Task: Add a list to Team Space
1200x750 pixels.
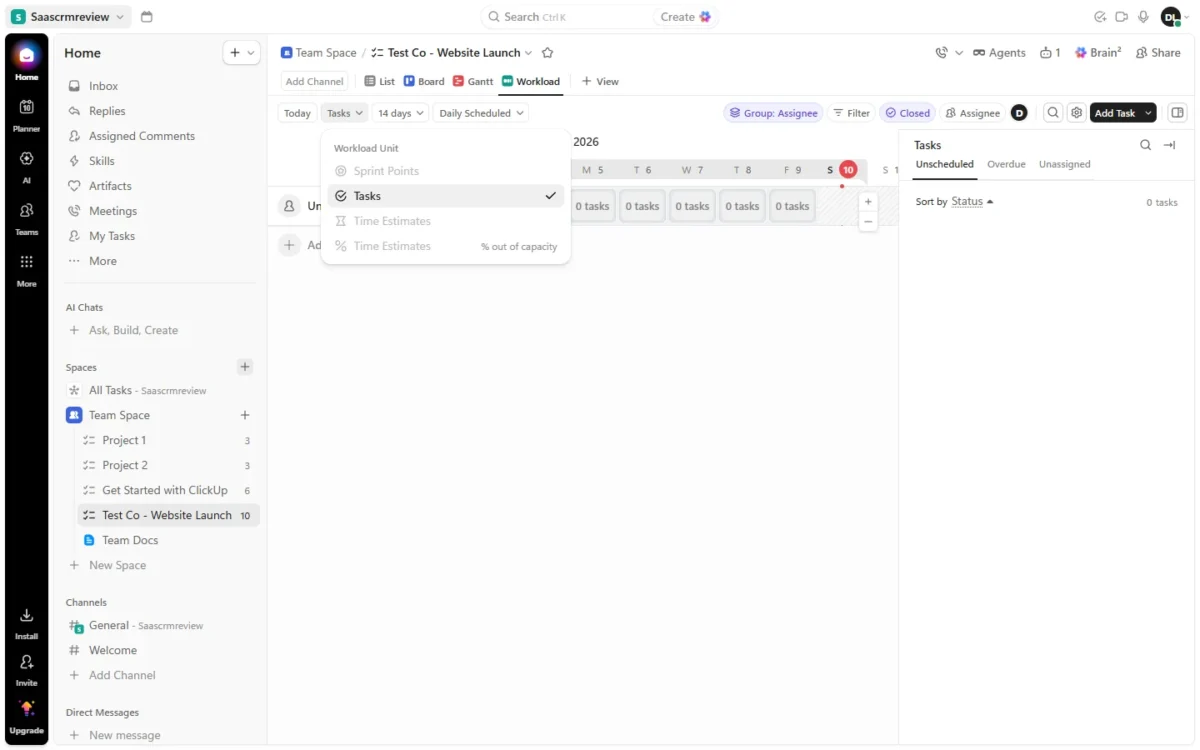Action: (x=245, y=415)
